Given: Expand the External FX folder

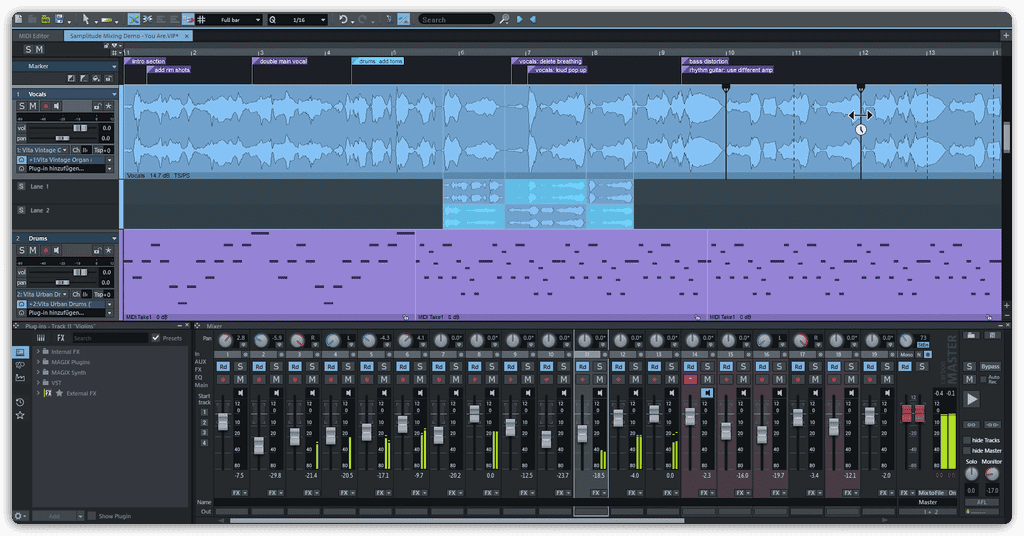Looking at the screenshot, I should click(x=38, y=393).
